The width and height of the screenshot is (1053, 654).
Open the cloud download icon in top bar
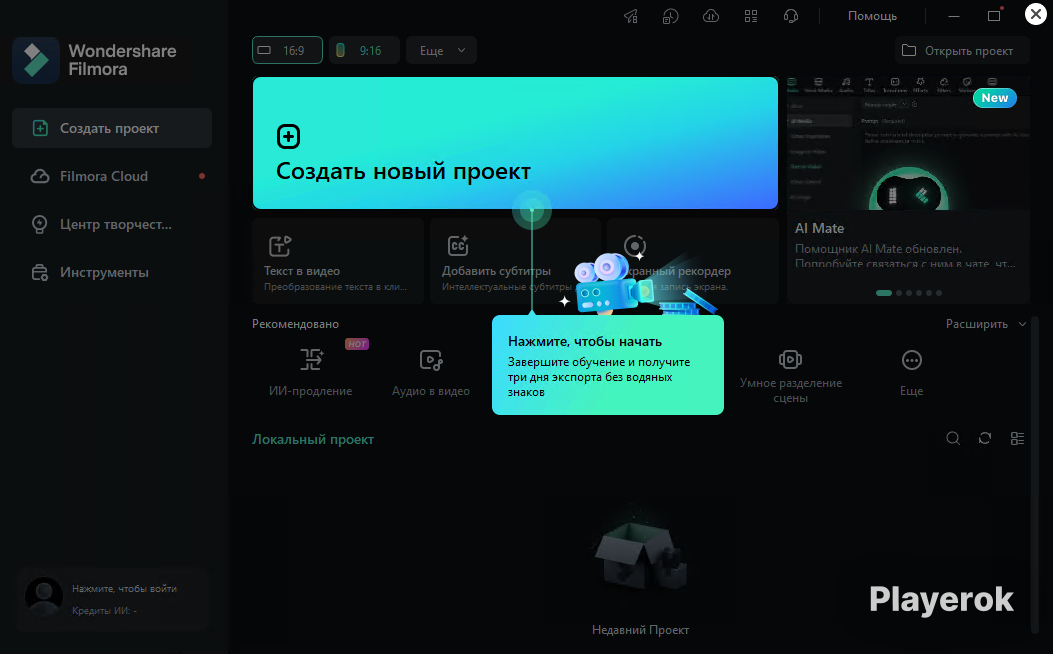711,16
